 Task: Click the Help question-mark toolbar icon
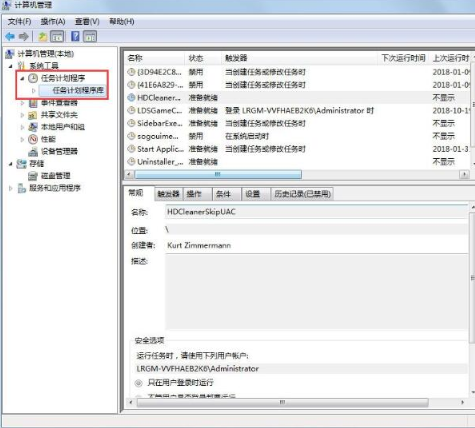[x=75, y=36]
